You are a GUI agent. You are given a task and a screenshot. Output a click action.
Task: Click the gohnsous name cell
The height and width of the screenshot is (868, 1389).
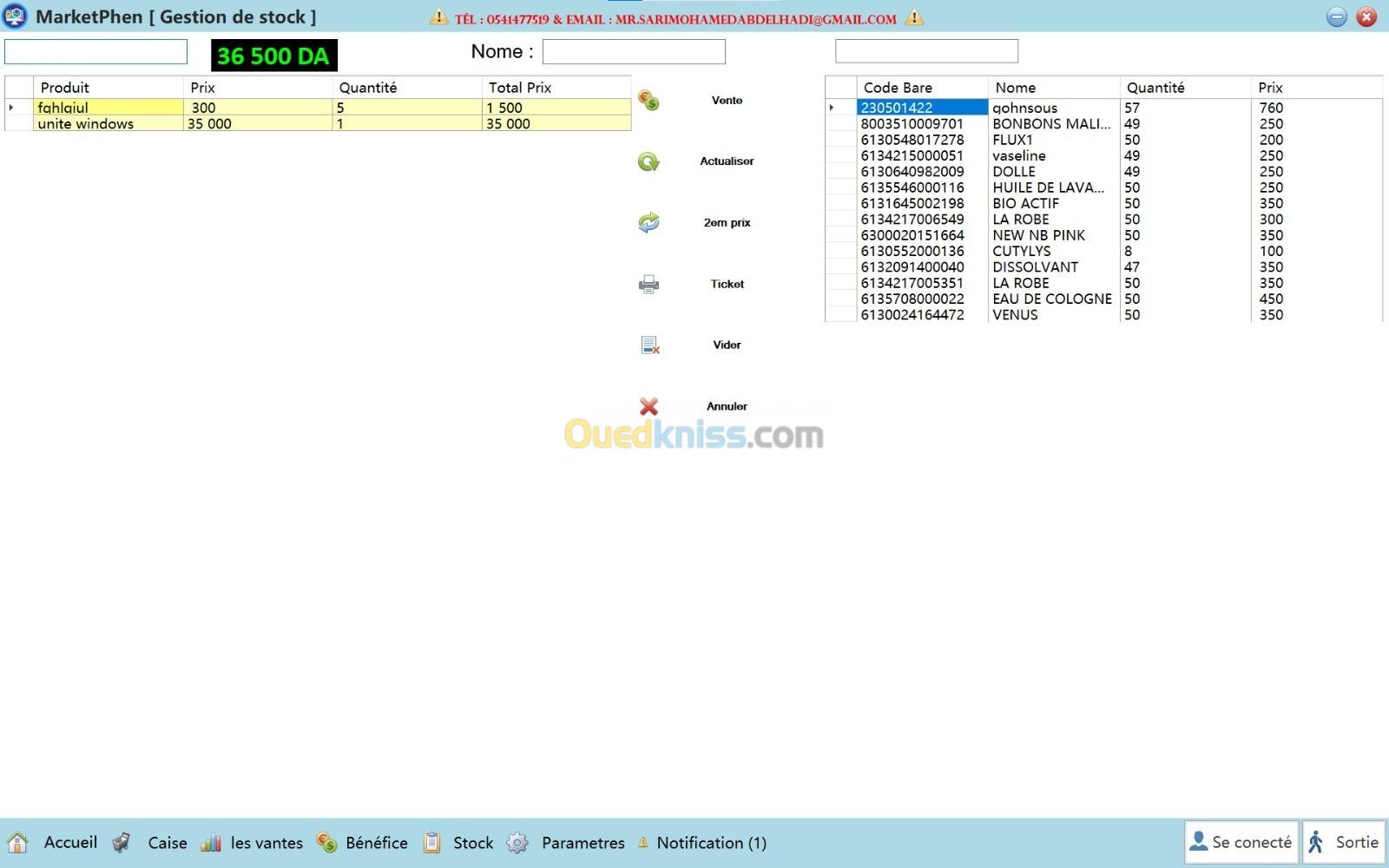(1054, 108)
